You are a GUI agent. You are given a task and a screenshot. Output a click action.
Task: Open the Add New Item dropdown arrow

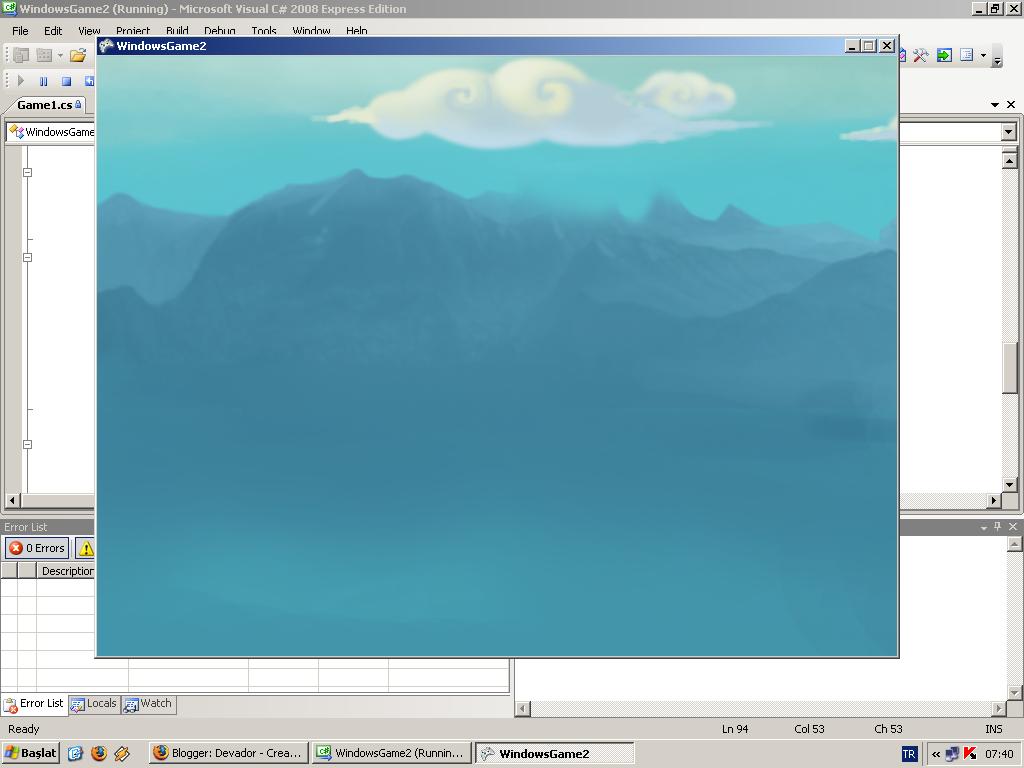(x=60, y=56)
